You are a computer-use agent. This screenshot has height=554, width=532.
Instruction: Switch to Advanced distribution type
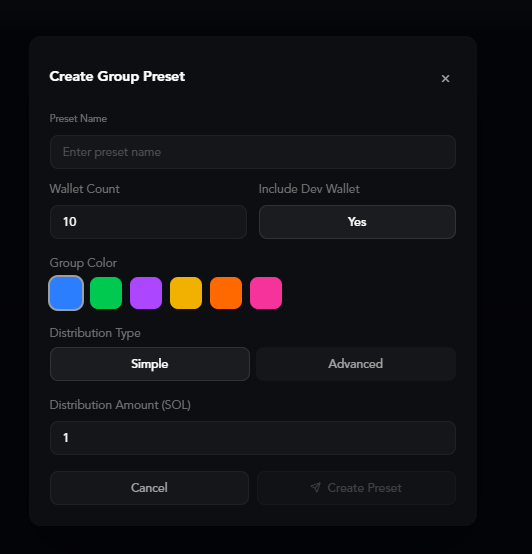(x=356, y=364)
